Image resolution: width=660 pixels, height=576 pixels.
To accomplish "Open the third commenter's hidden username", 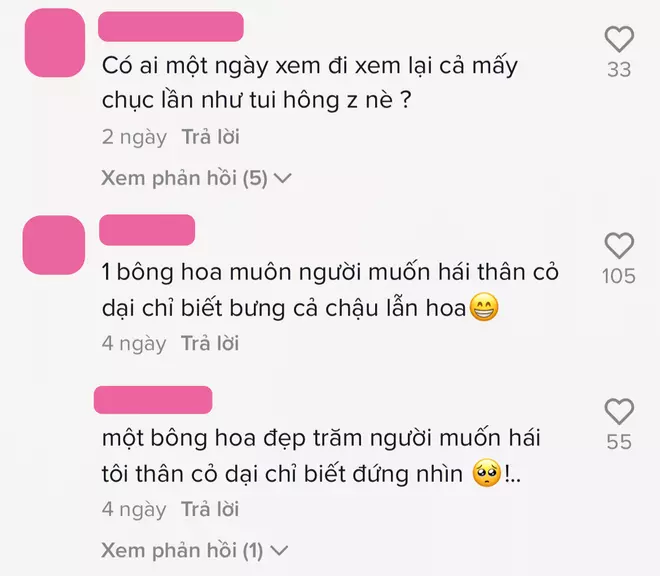I will point(153,400).
